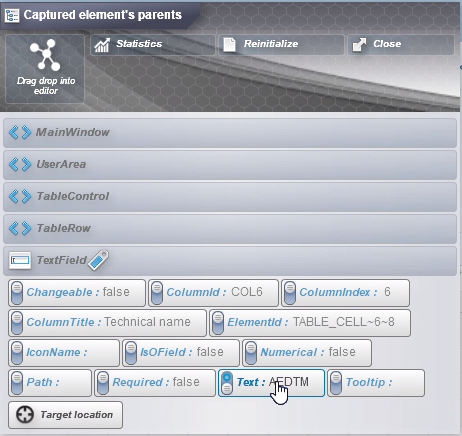Viewport: 462px width, 436px height.
Task: Click the Close button label
Action: [387, 44]
